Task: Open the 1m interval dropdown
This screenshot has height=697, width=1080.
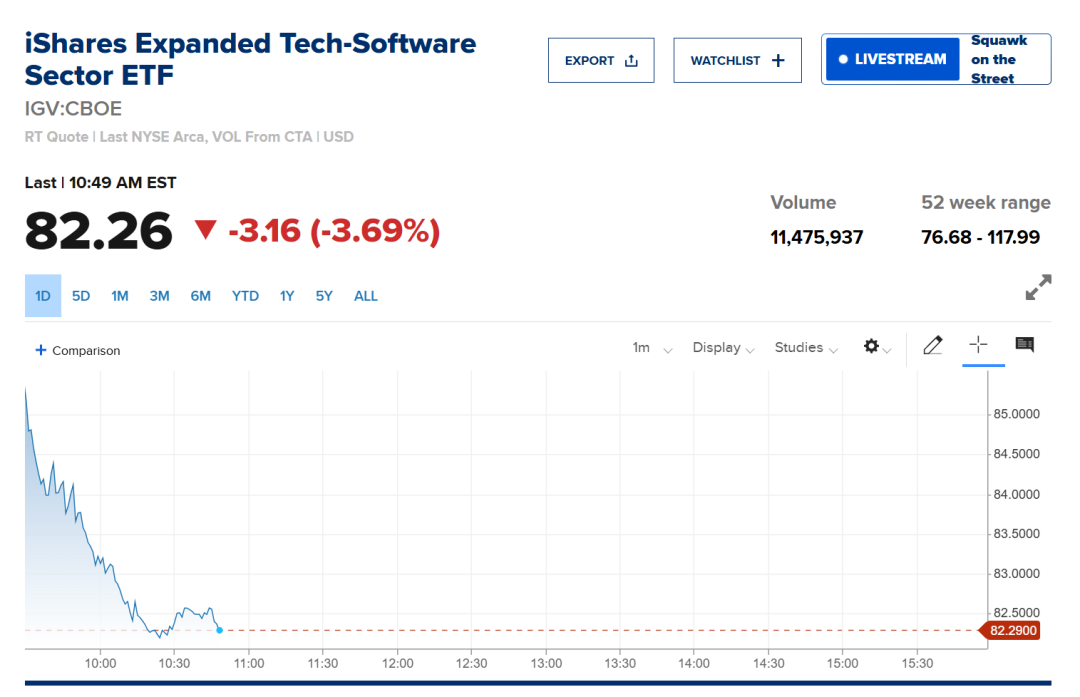Action: [x=652, y=348]
